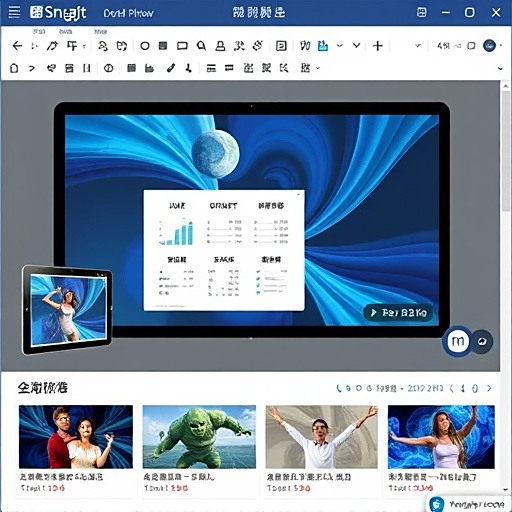Click the shield icon in bottom-right popup
The height and width of the screenshot is (512, 512).
click(x=436, y=503)
